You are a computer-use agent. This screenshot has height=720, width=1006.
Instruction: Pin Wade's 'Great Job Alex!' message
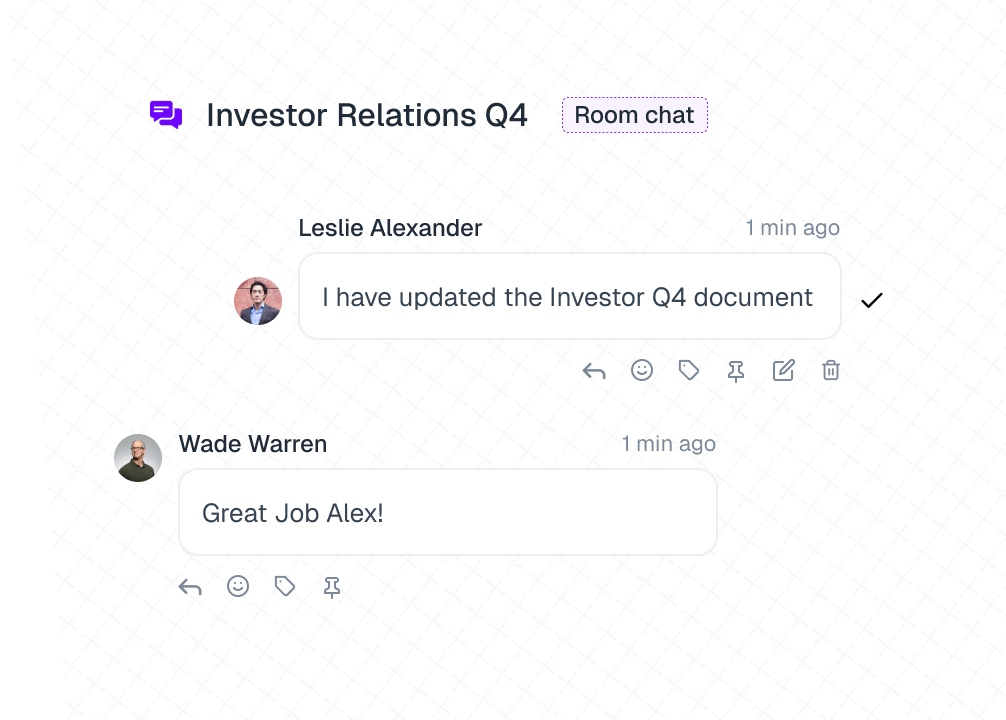[332, 587]
